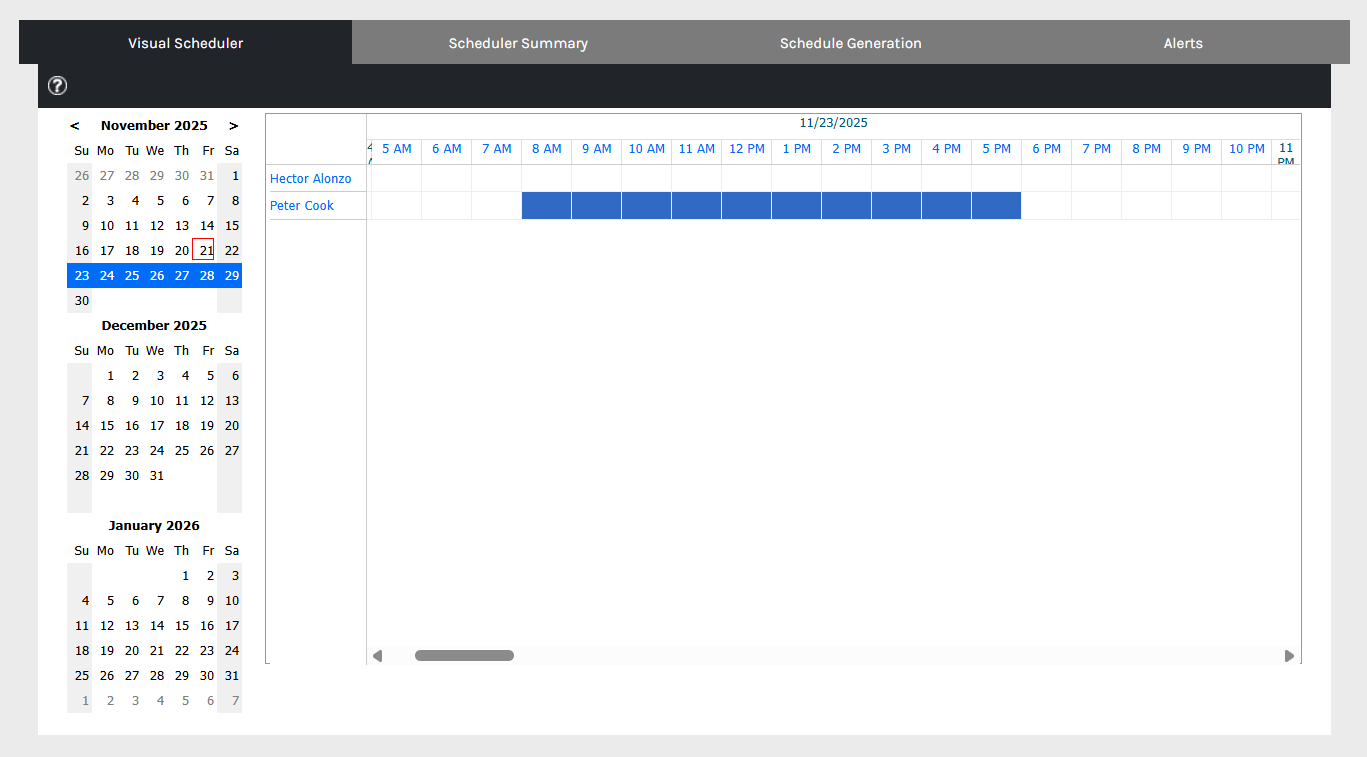Viewport: 1367px width, 757px height.
Task: Click the 5 PM time header
Action: click(997, 149)
